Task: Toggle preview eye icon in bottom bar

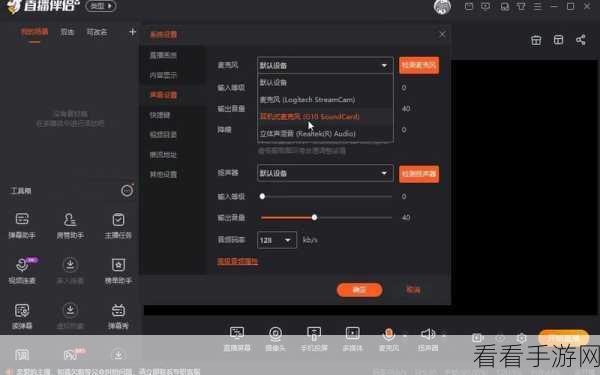Action: (500, 338)
